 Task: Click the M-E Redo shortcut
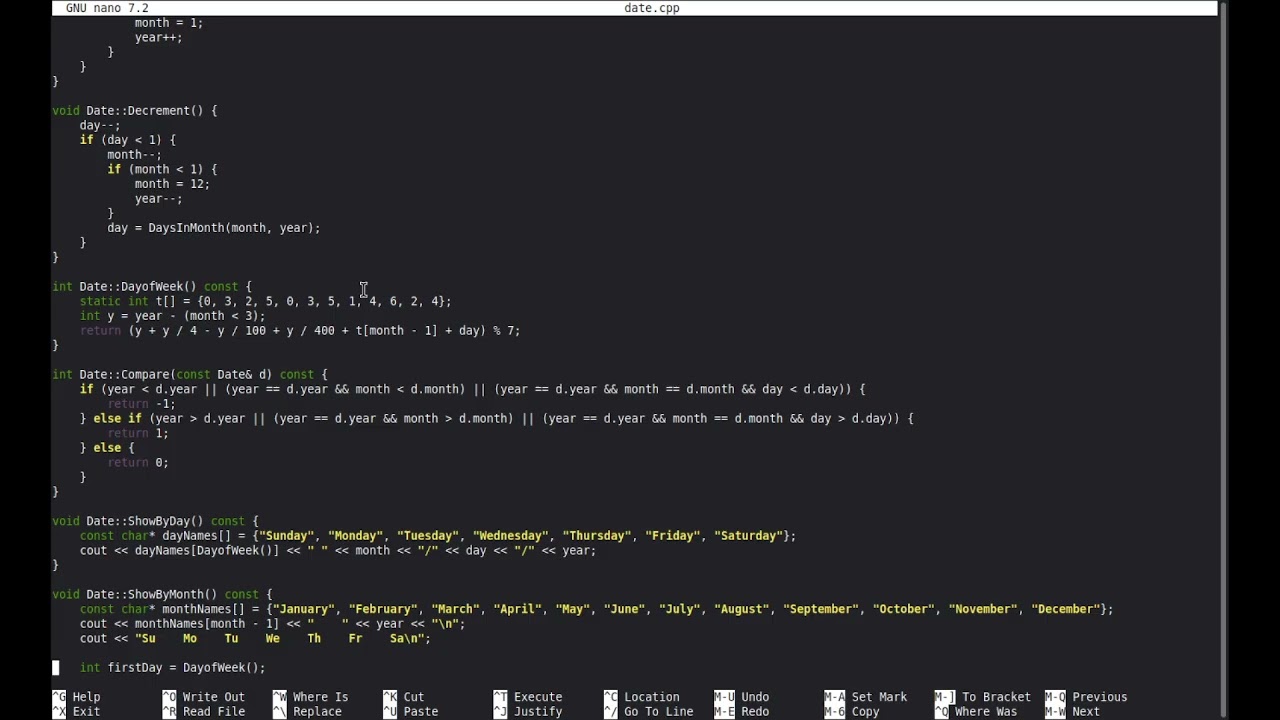(742, 712)
